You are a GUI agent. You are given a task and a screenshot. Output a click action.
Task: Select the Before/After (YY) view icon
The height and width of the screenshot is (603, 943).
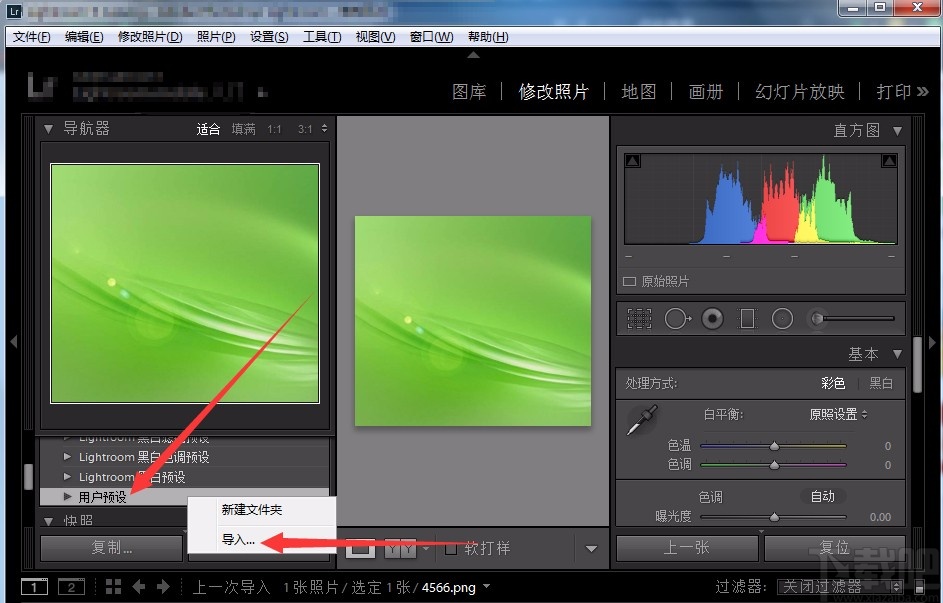point(400,547)
